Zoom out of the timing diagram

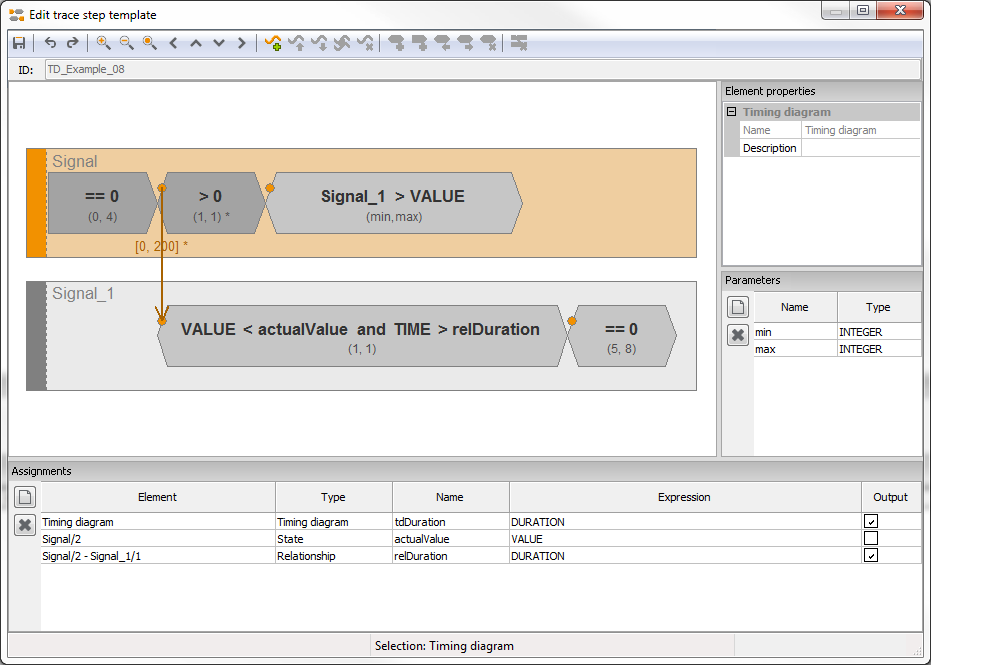coord(127,43)
